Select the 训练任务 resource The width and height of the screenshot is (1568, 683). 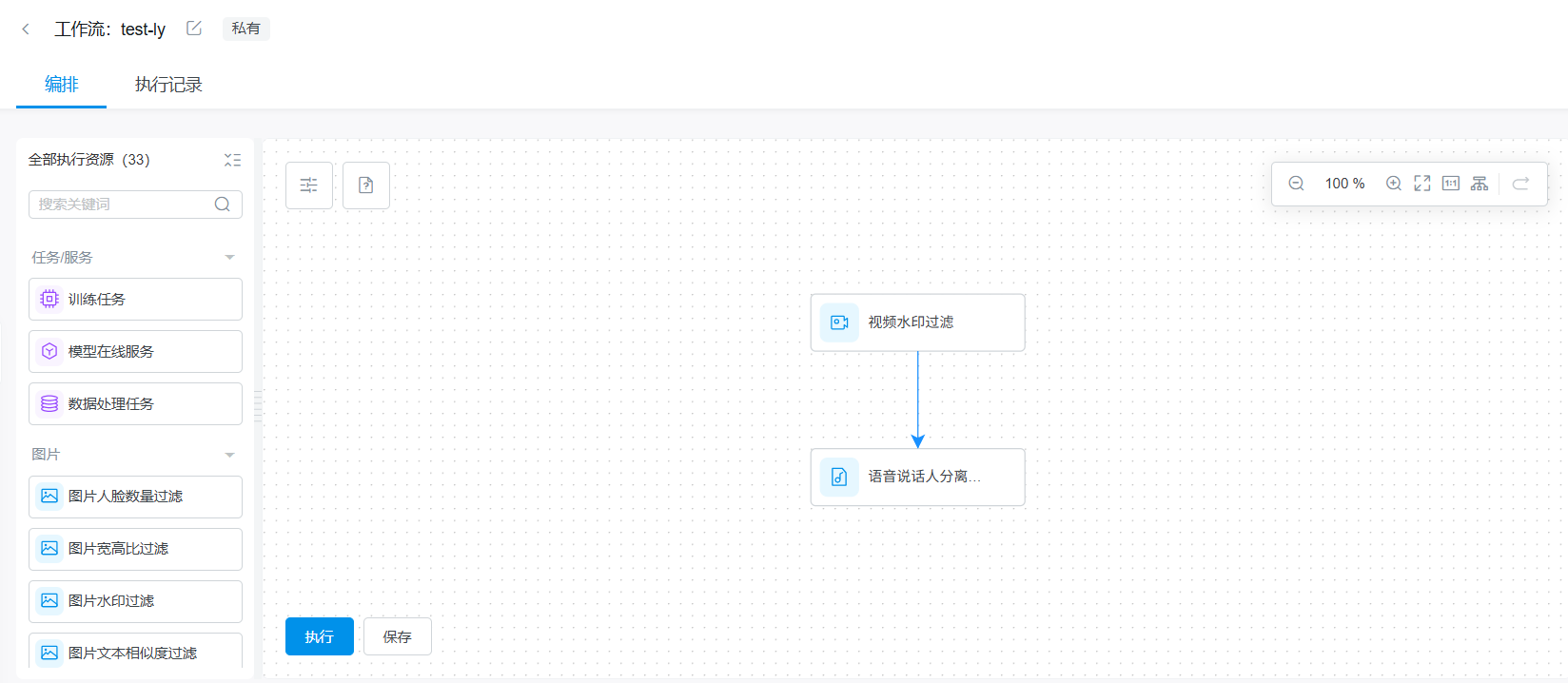[135, 299]
